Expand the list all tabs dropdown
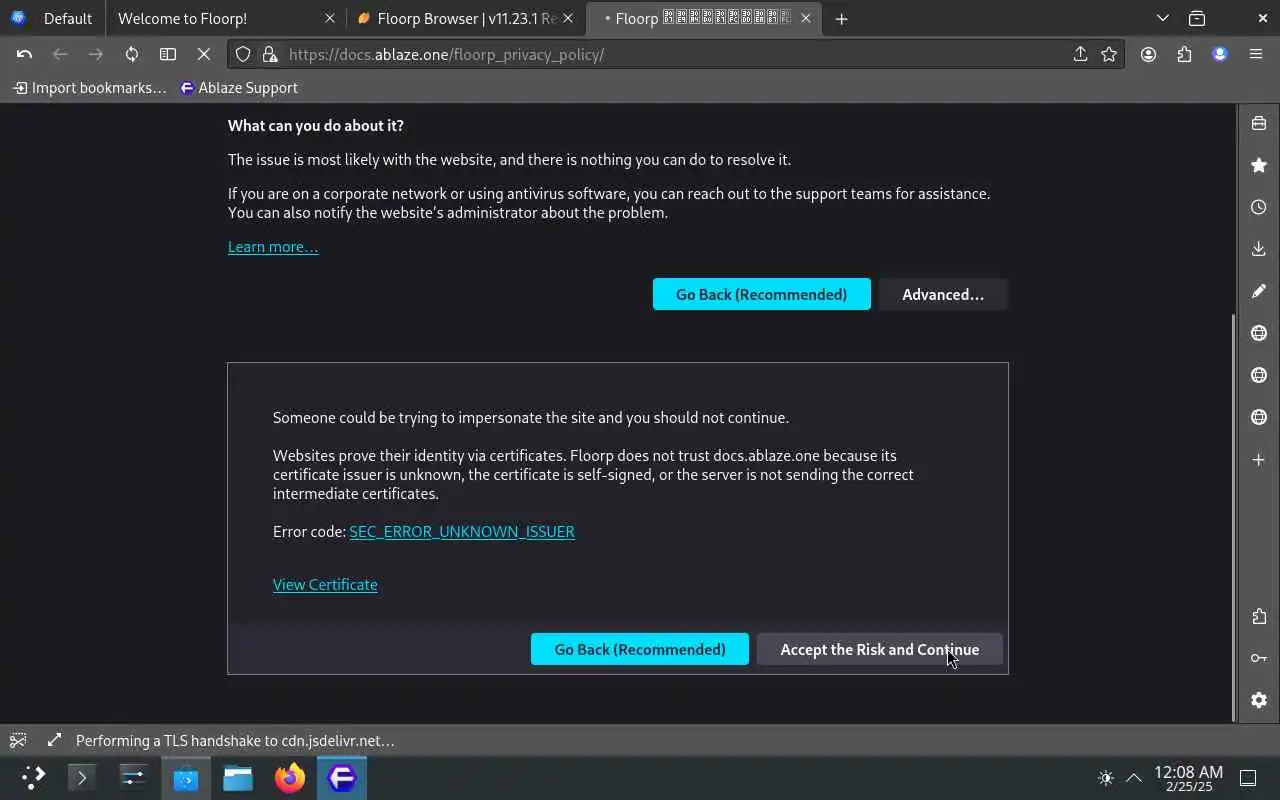This screenshot has height=800, width=1280. 1162,19
